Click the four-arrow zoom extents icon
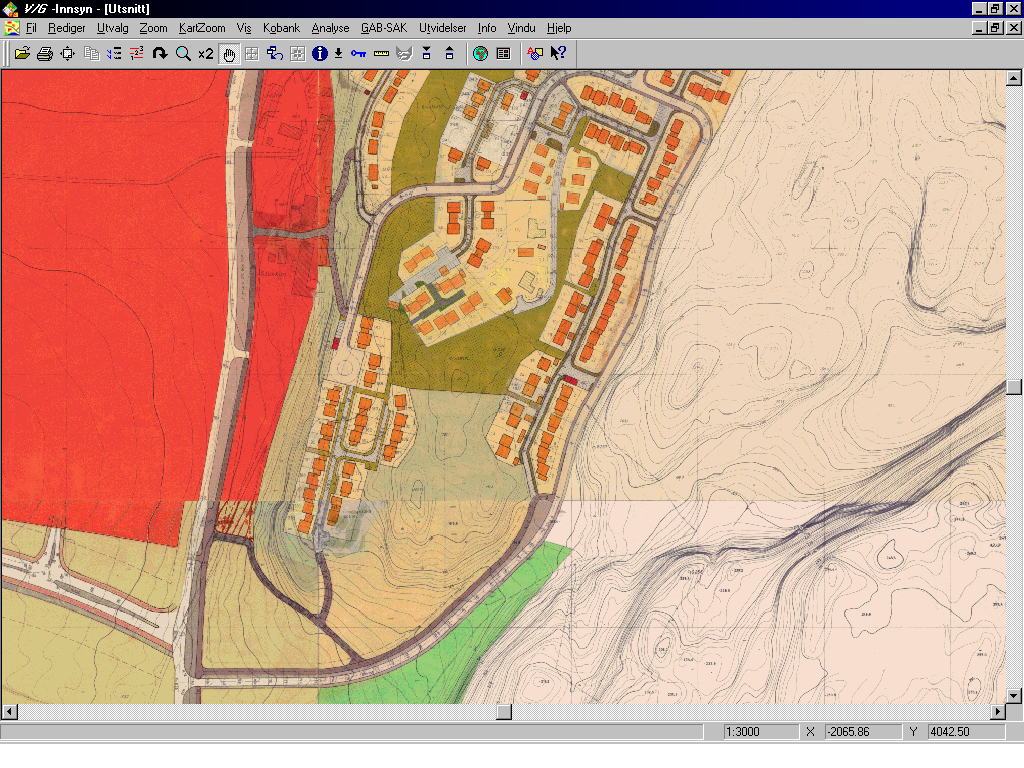The width and height of the screenshot is (1024, 768). [x=67, y=54]
